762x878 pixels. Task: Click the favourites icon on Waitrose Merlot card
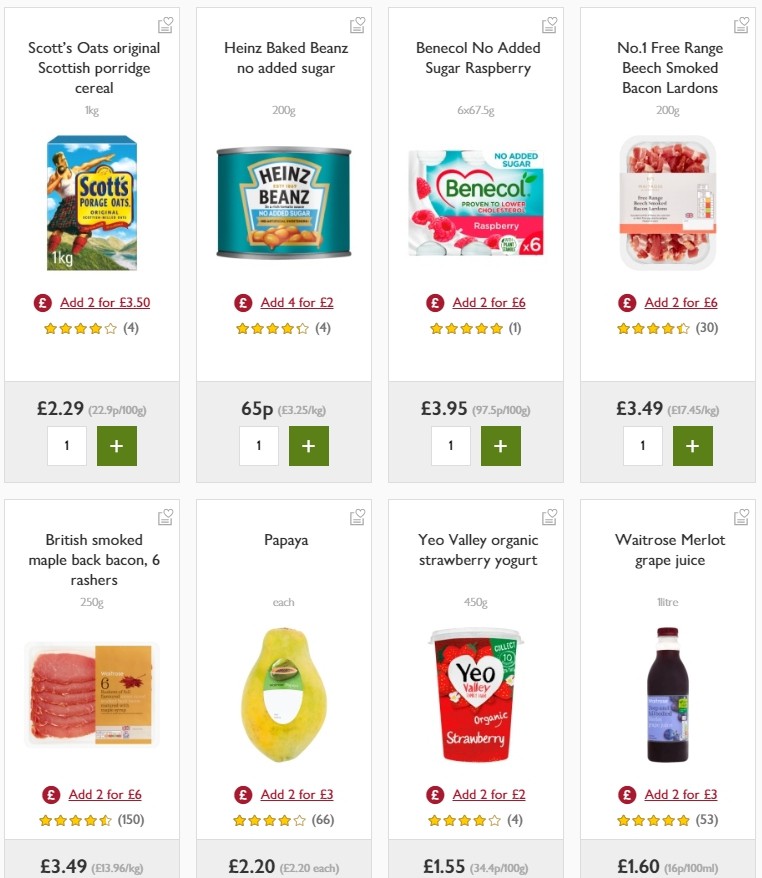tap(741, 516)
